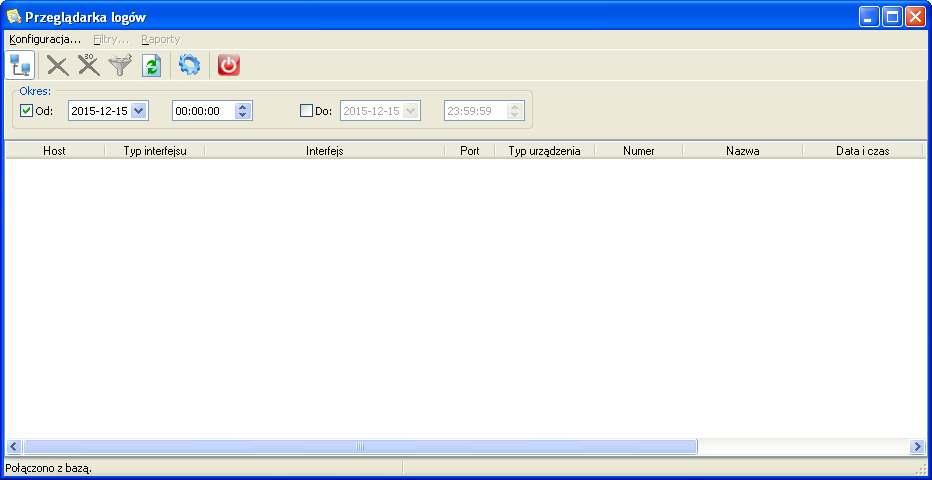Click status text Połączono z bazą.
Viewport: 932px width, 480px height.
pyautogui.click(x=48, y=468)
